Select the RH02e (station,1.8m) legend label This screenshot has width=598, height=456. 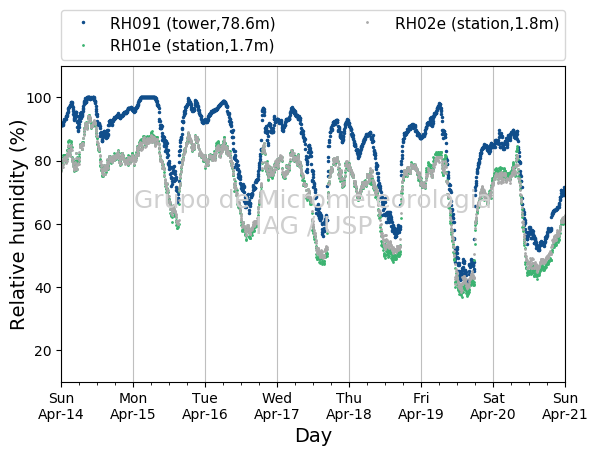[477, 24]
